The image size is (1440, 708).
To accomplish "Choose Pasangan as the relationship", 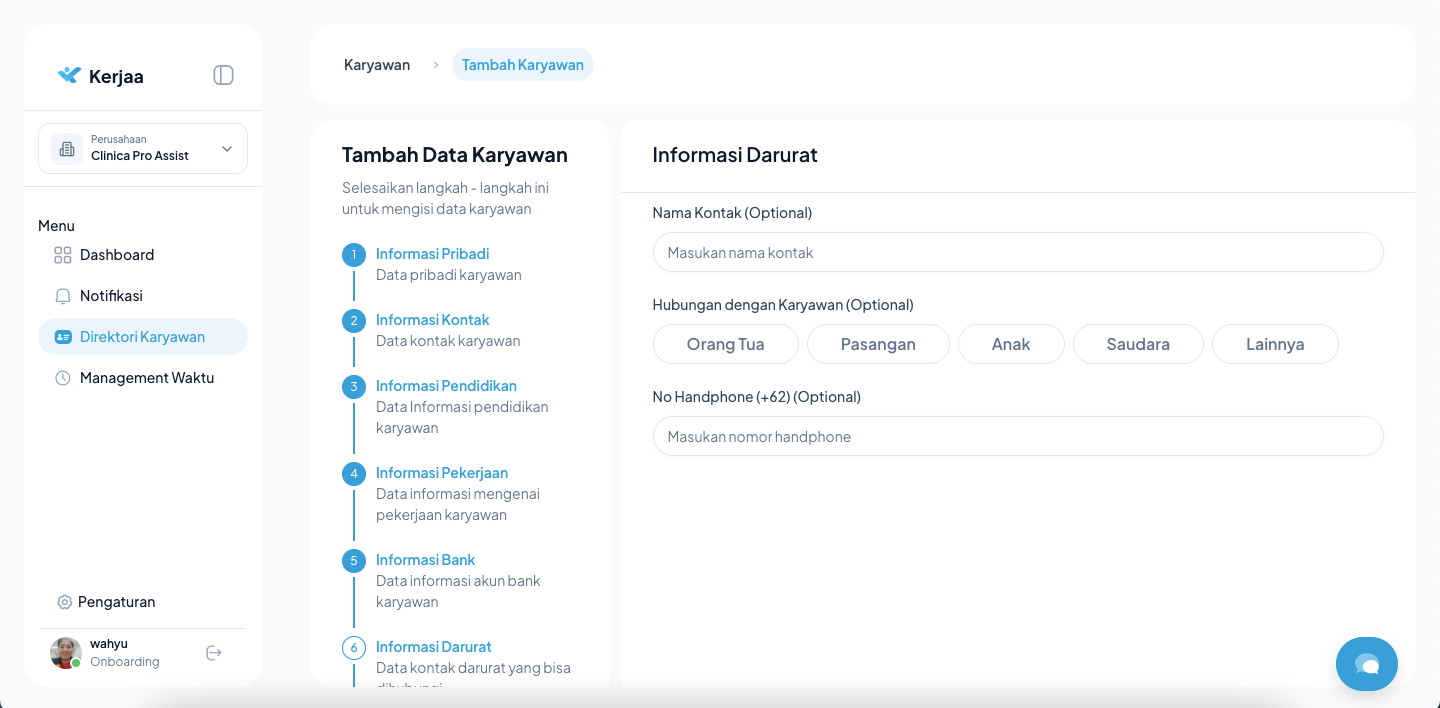I will tap(877, 344).
